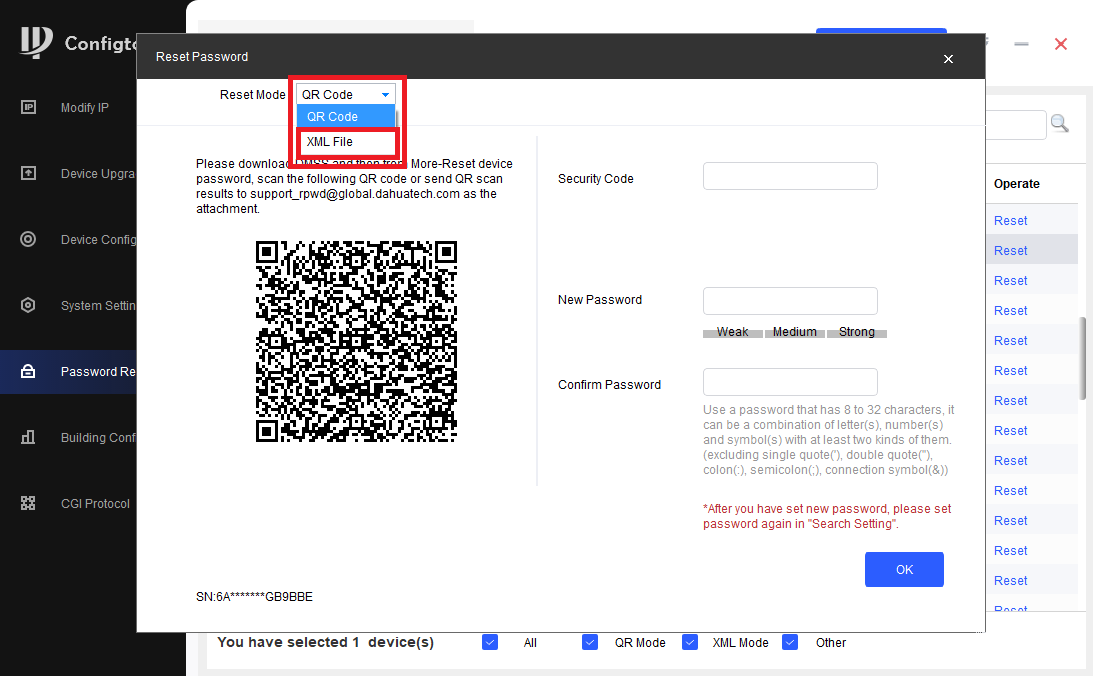Click the search box in main window
The width and height of the screenshot is (1093, 676).
coord(1016,125)
